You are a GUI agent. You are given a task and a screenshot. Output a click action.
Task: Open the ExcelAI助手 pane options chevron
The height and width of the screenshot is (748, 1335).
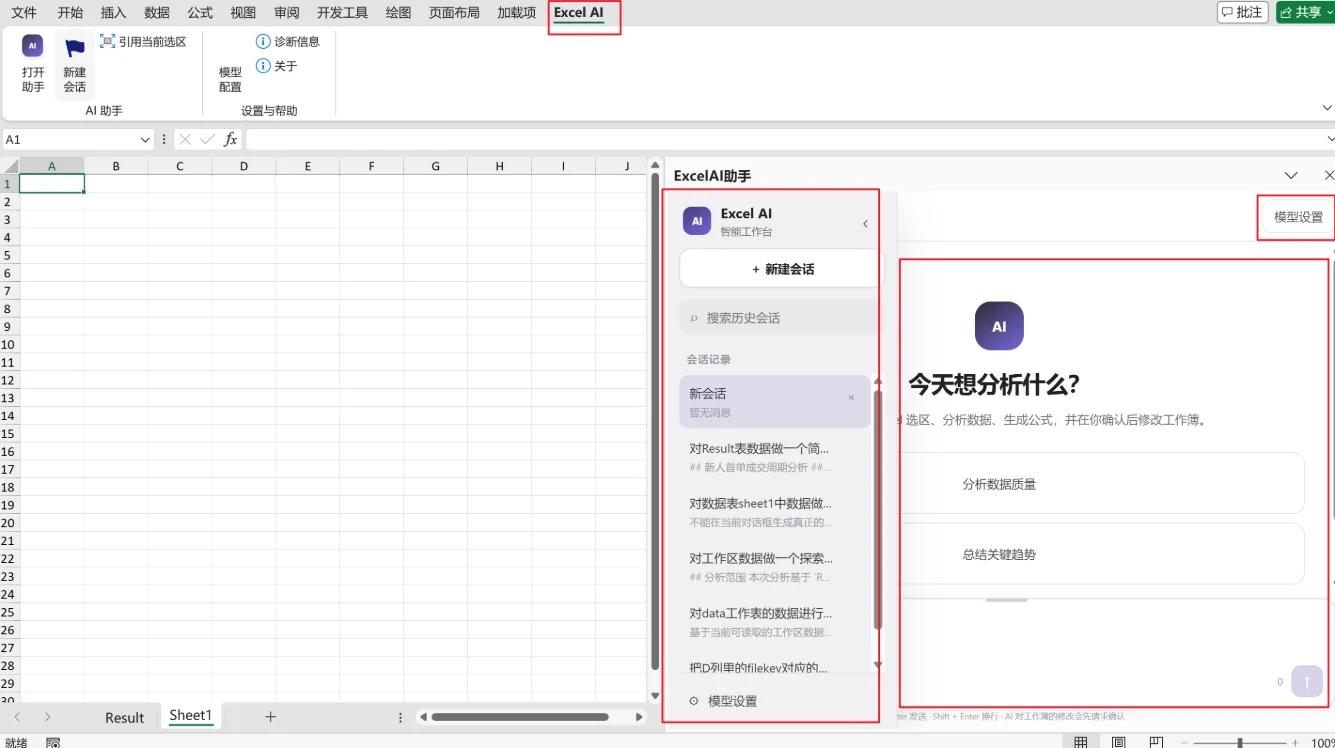(x=1291, y=175)
